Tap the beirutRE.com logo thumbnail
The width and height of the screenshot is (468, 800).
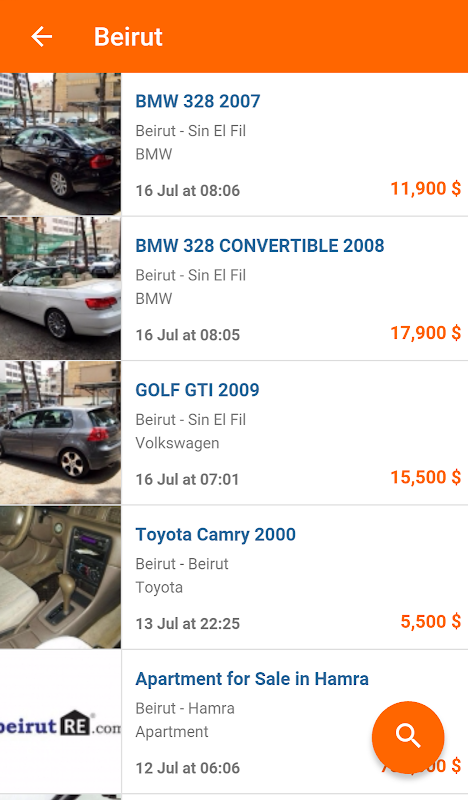[x=60, y=721]
